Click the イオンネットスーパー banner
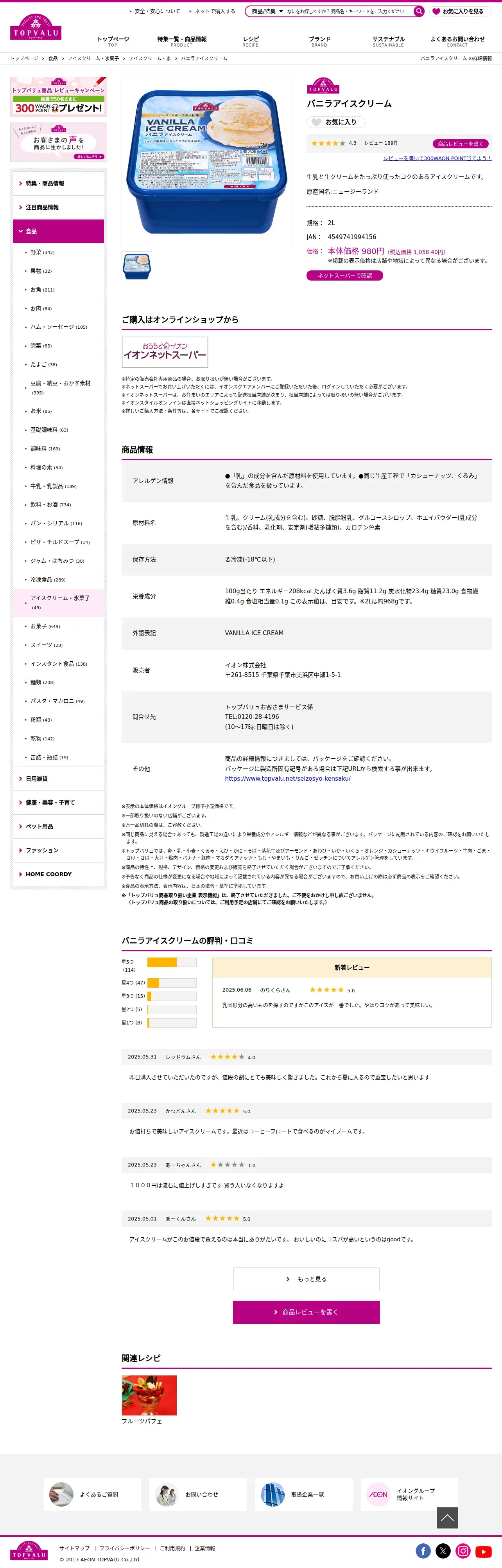Screen dimensions: 502x1568 click(165, 352)
